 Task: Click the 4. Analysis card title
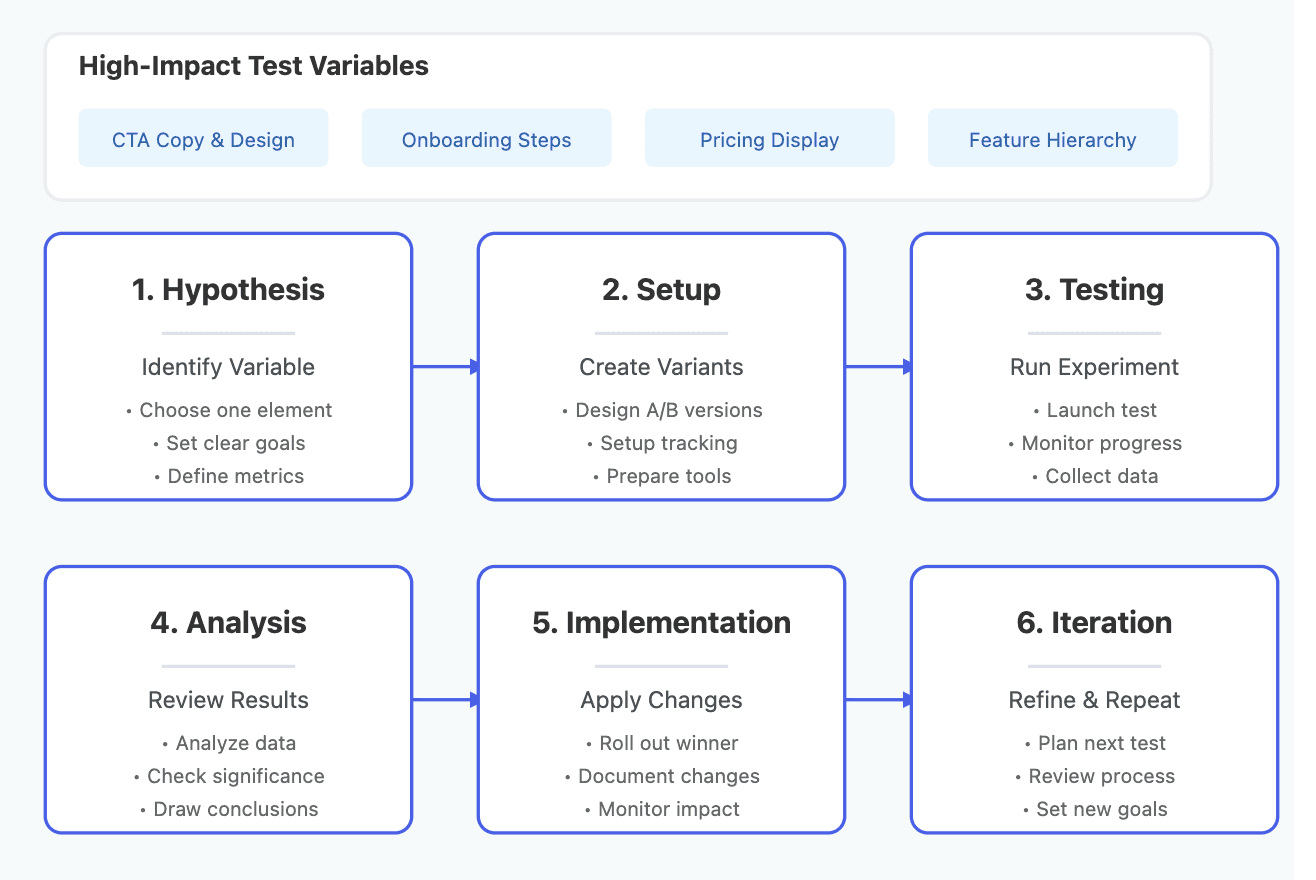pyautogui.click(x=228, y=623)
